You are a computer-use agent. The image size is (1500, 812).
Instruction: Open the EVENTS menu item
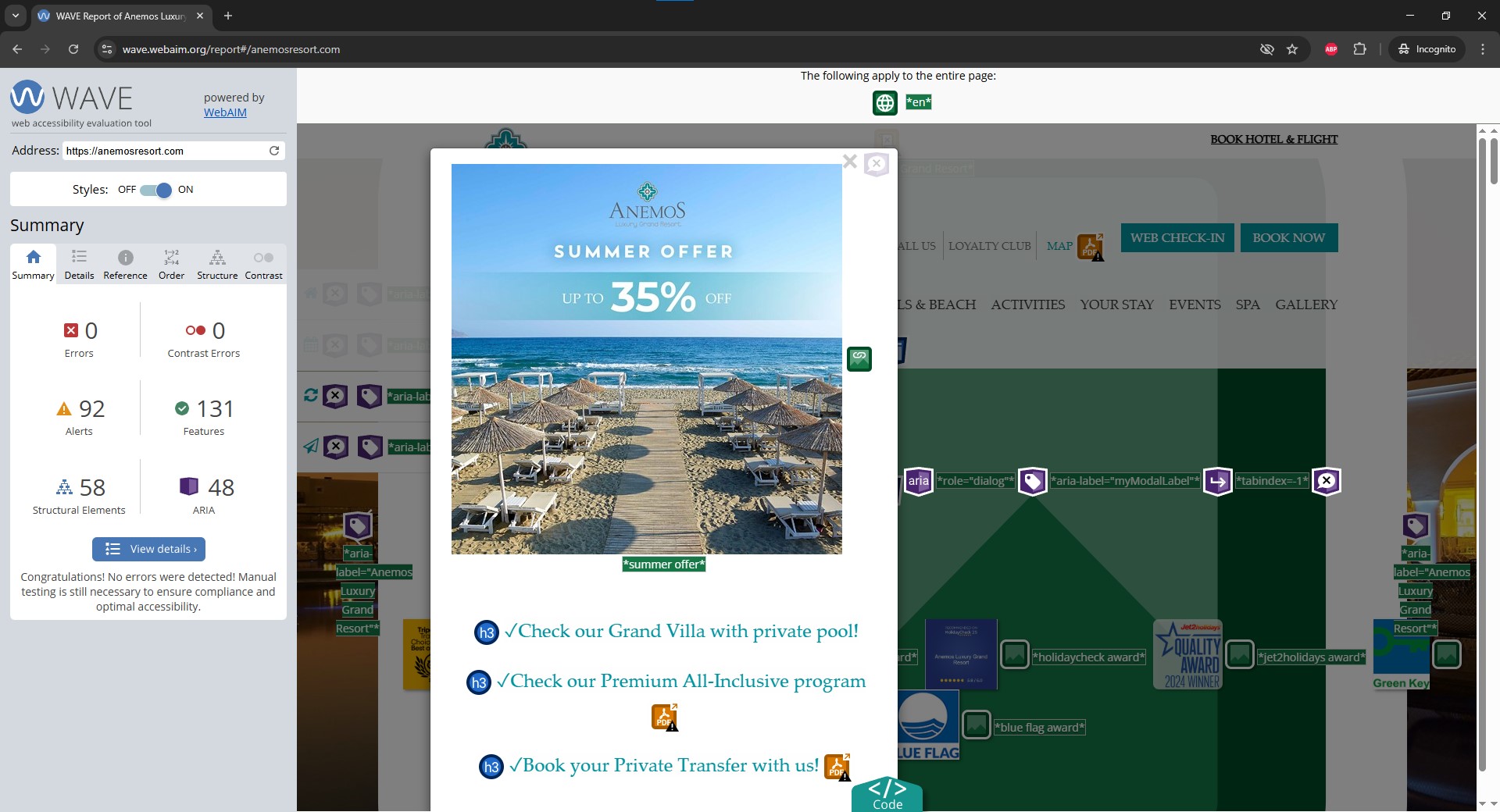point(1195,304)
